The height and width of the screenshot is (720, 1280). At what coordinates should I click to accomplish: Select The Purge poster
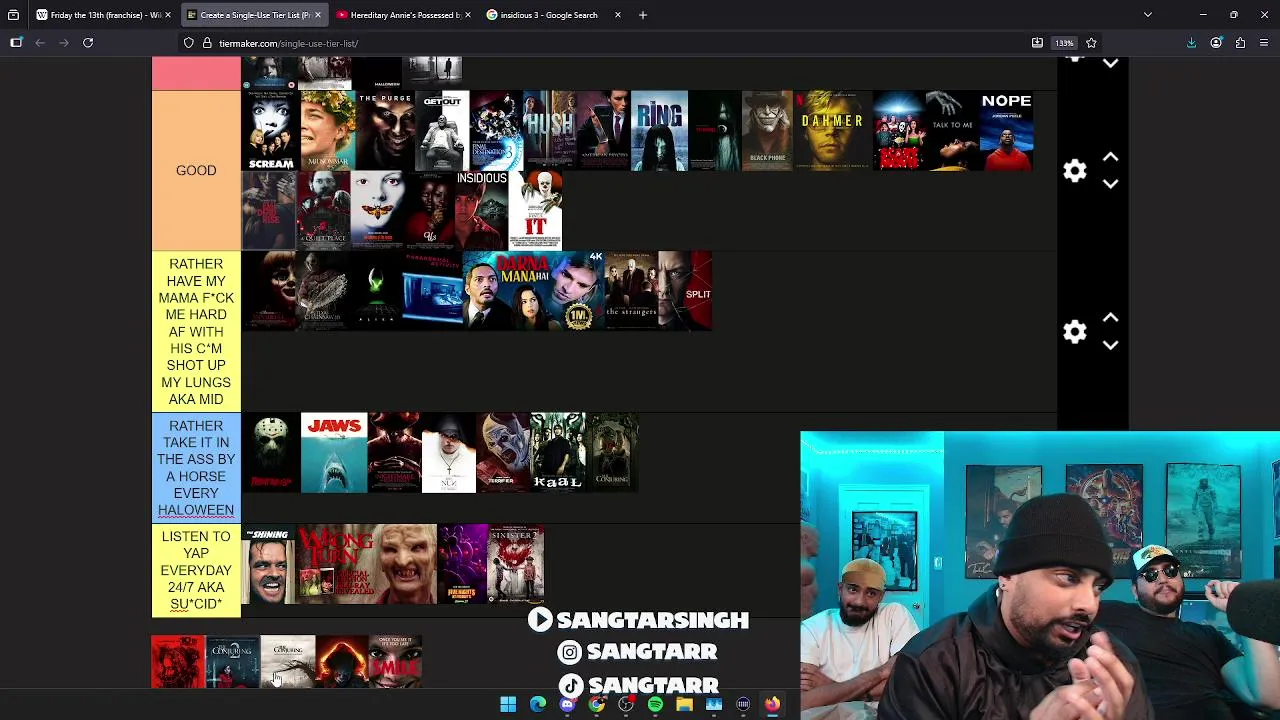coord(385,131)
